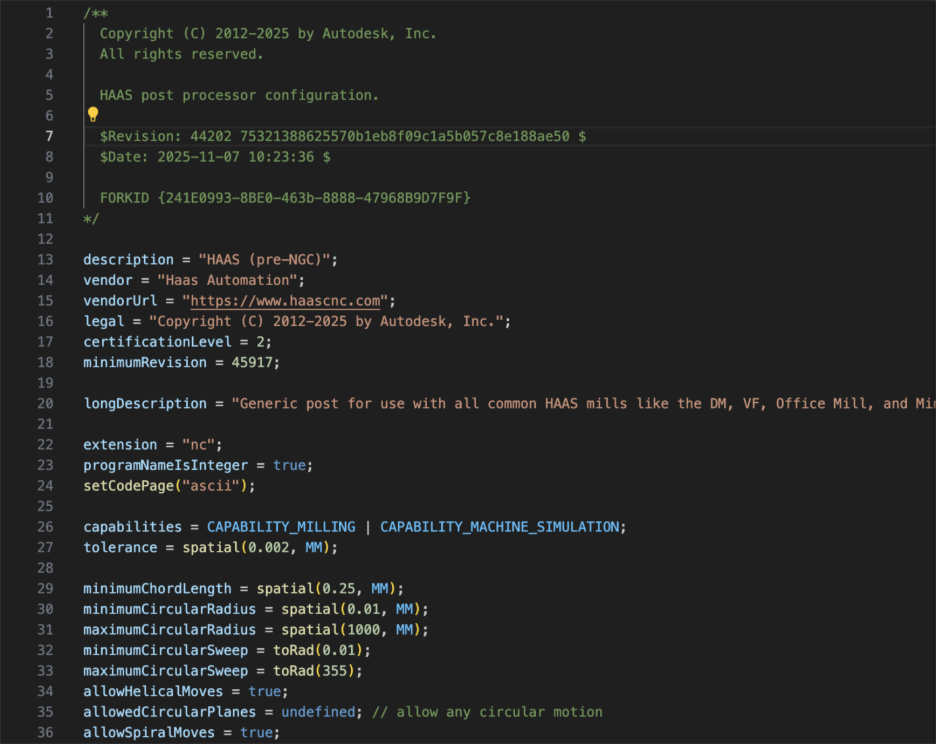
Task: Select the true value on programNameIsInteger line
Action: click(x=289, y=465)
